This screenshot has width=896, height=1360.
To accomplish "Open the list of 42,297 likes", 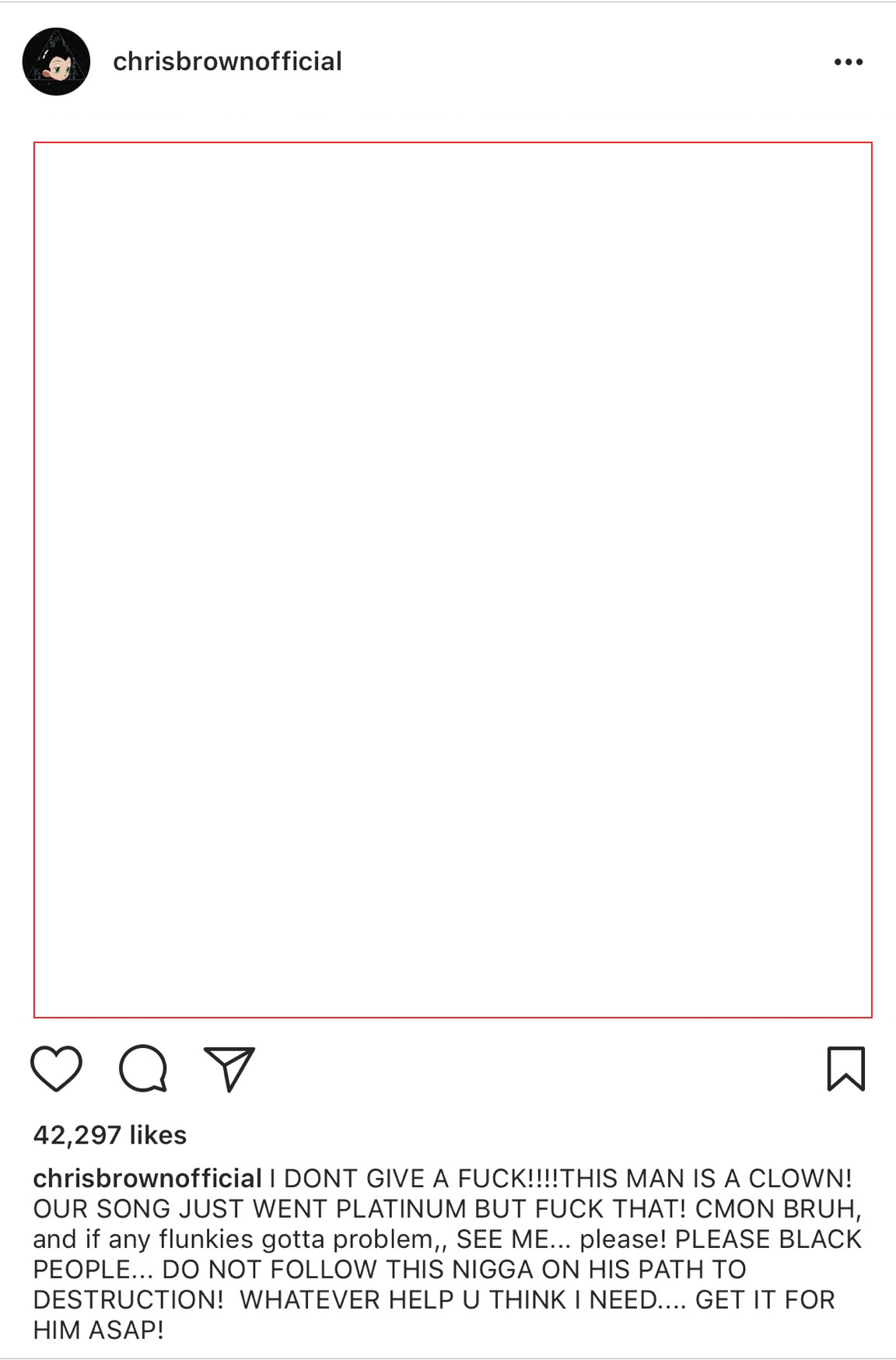I will tap(110, 1135).
